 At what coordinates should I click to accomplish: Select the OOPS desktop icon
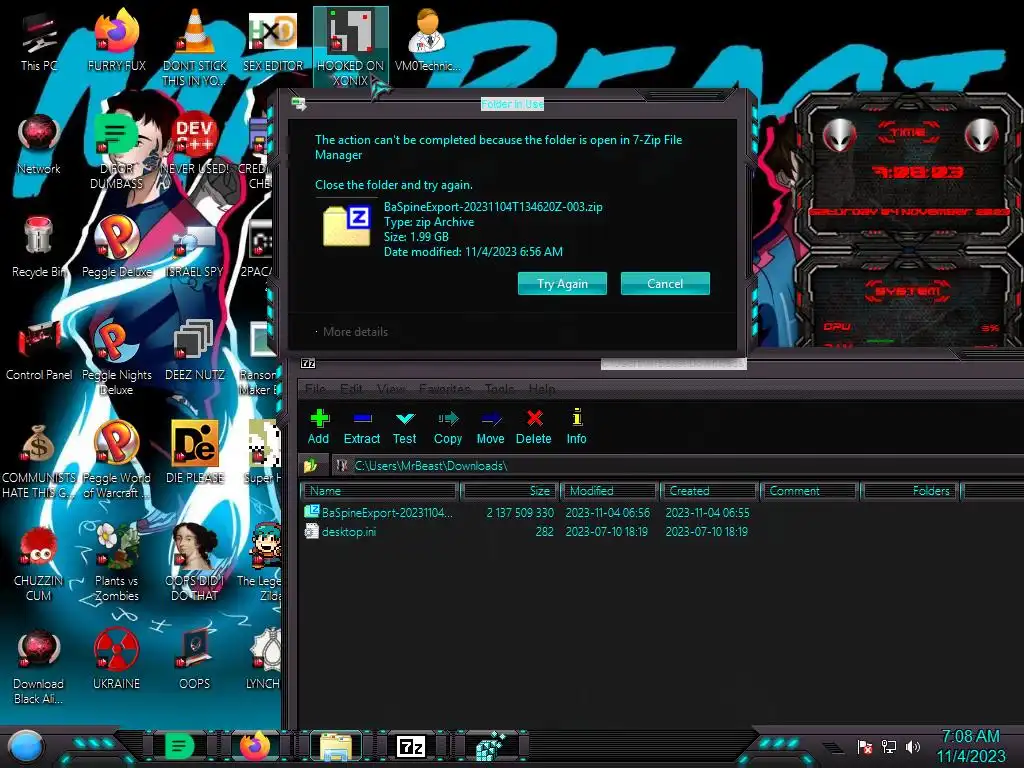[195, 660]
